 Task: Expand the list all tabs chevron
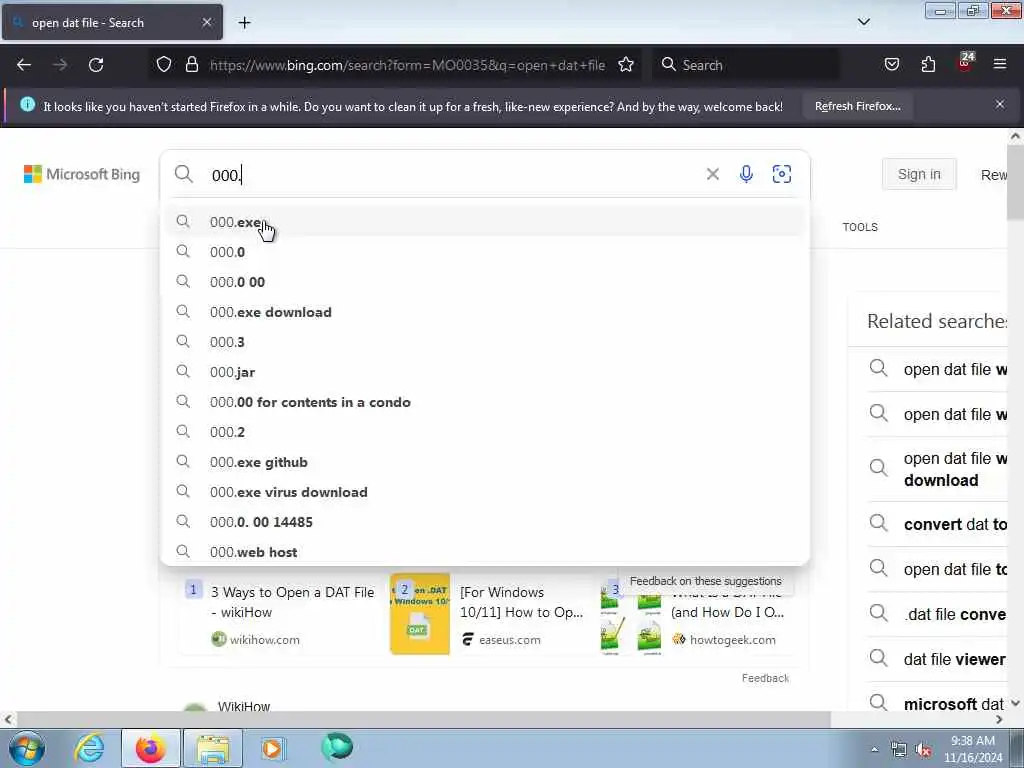tap(863, 22)
